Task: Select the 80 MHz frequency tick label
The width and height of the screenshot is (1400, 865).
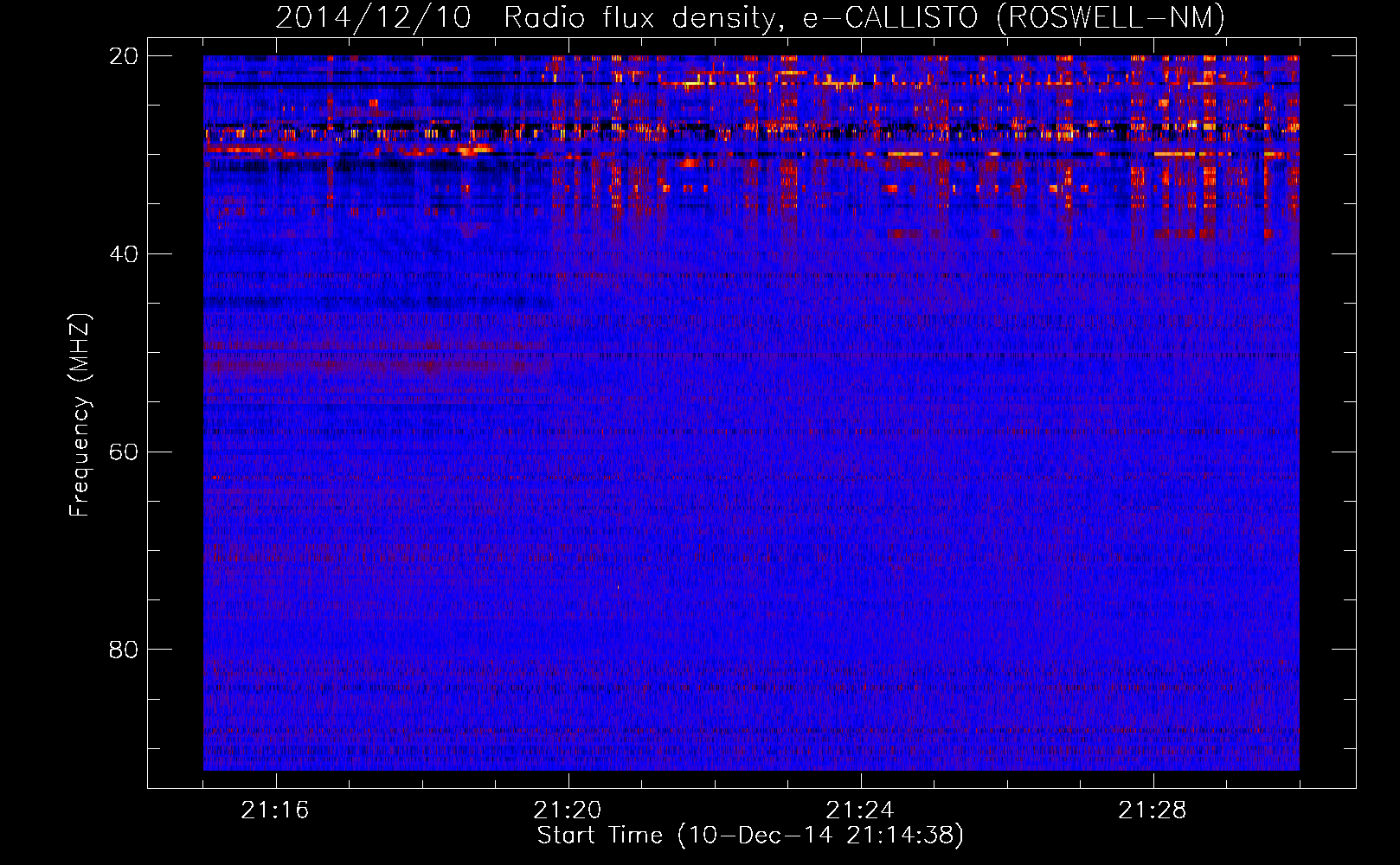Action: (x=123, y=650)
